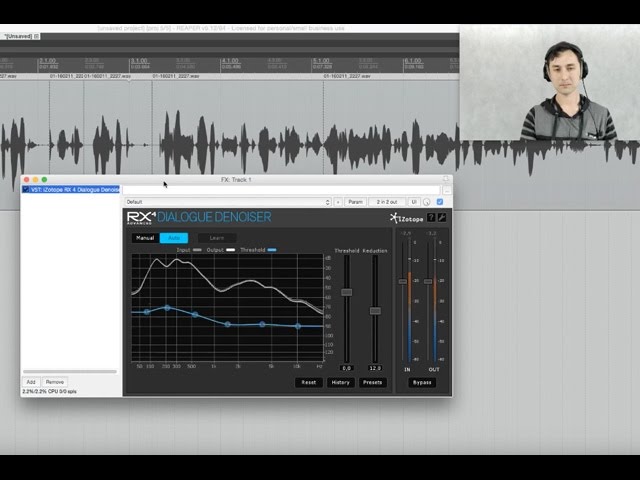Click the 4.1.00 timeline ruler marker
The width and height of the screenshot is (640, 480).
tap(230, 60)
